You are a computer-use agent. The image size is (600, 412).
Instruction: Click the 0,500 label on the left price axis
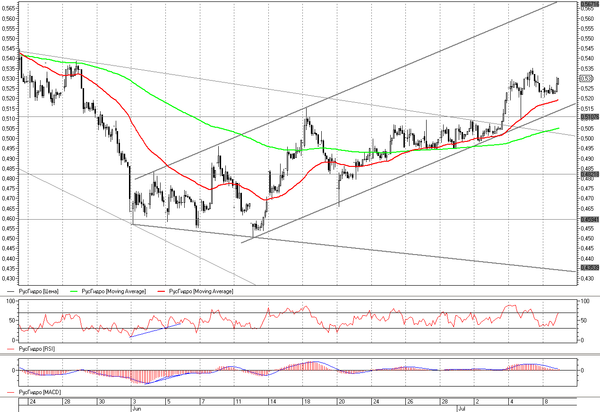pos(8,138)
